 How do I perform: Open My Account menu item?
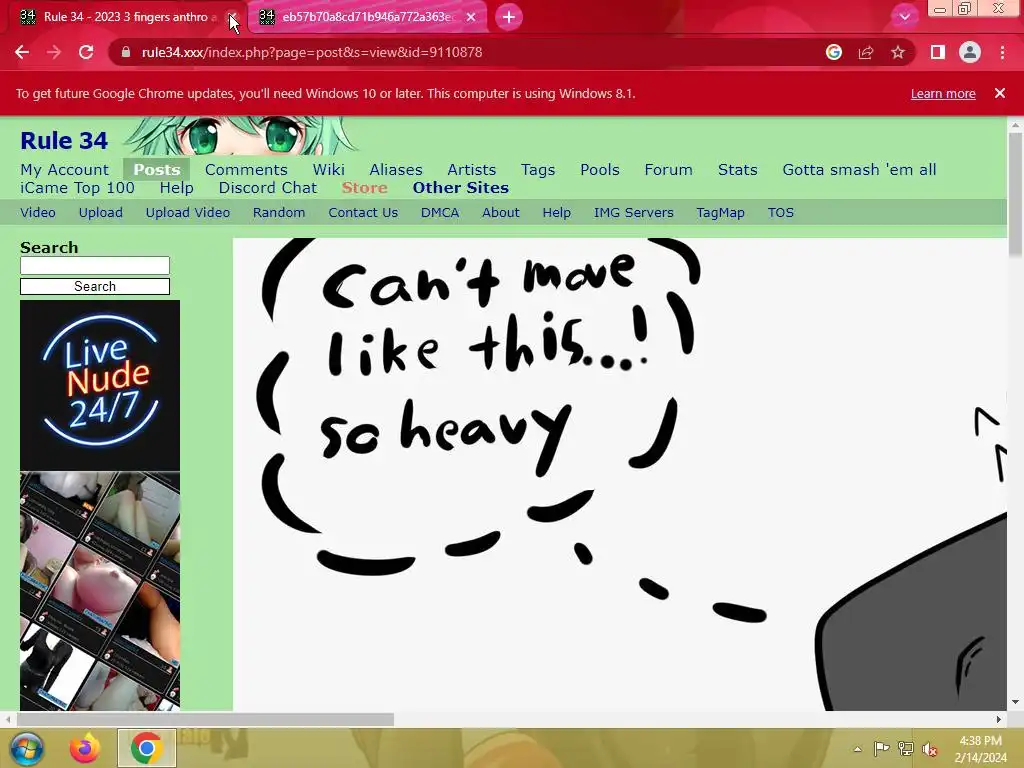coord(65,170)
